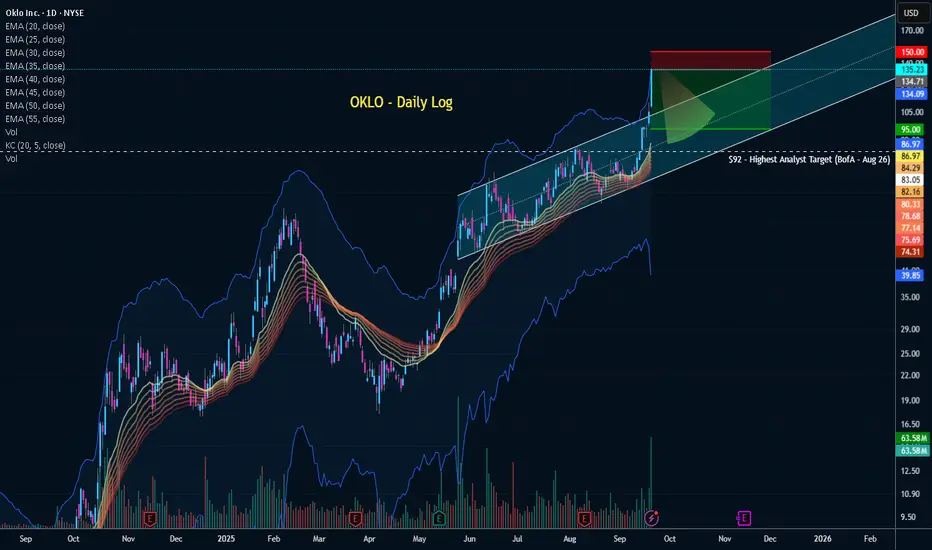Click the 82.16 EMA price label
Screen dimensions: 932x550
click(x=911, y=191)
